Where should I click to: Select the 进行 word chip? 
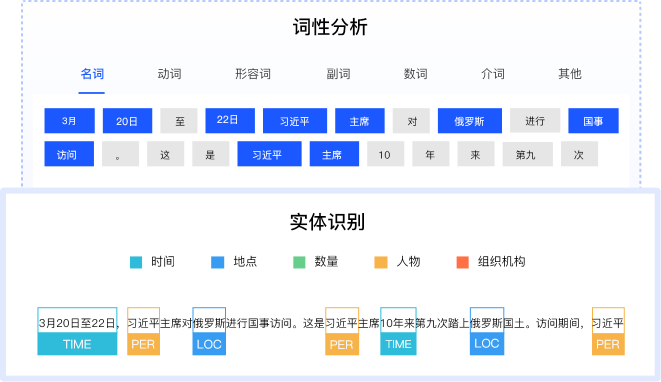click(x=535, y=121)
